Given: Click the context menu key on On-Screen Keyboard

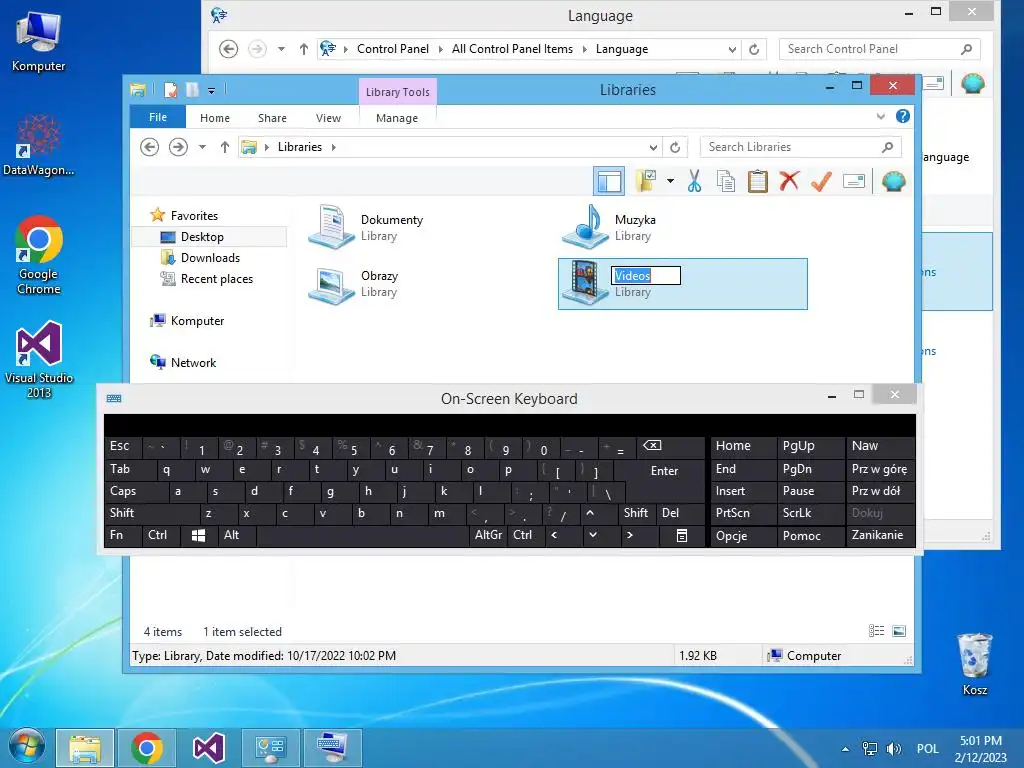Looking at the screenshot, I should (682, 536).
